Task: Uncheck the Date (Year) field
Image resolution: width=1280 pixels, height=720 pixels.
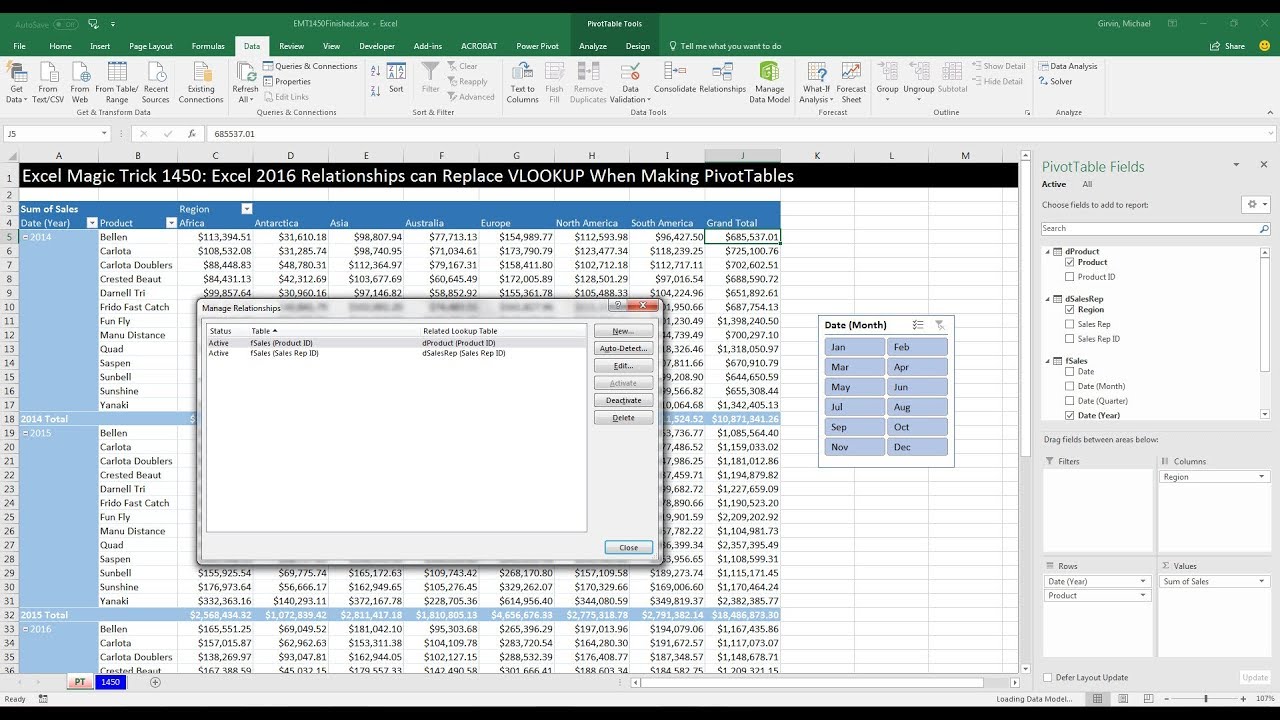Action: (1070, 415)
